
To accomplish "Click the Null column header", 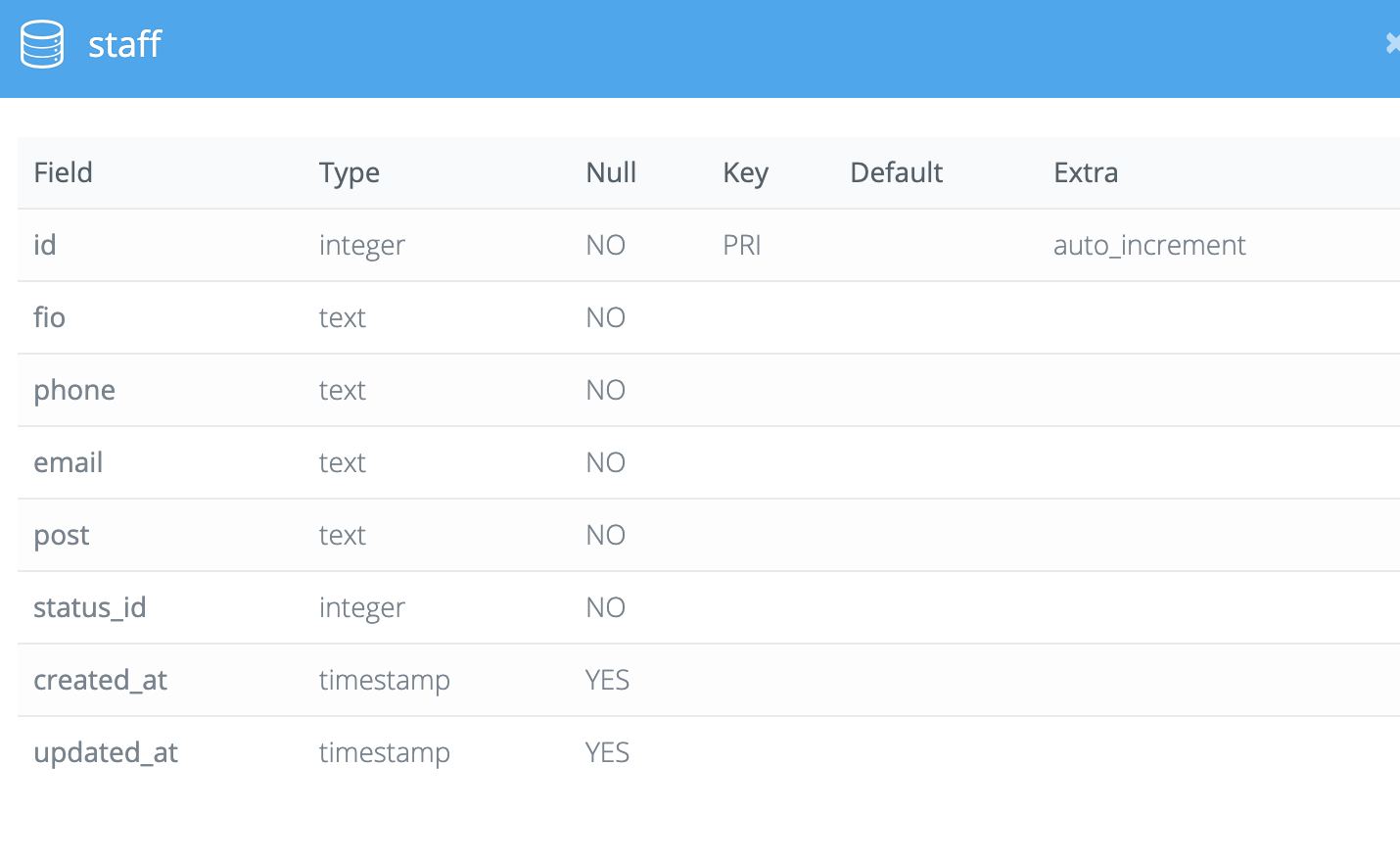I will 610,172.
